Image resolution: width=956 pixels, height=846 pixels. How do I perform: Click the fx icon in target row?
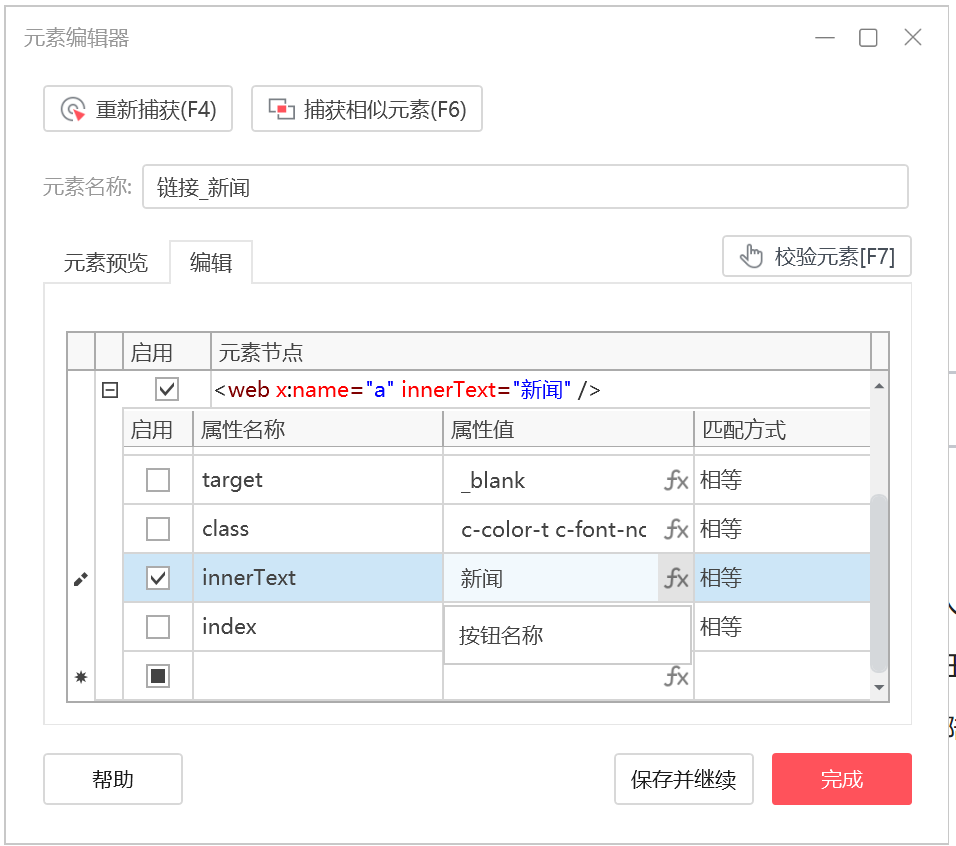676,480
